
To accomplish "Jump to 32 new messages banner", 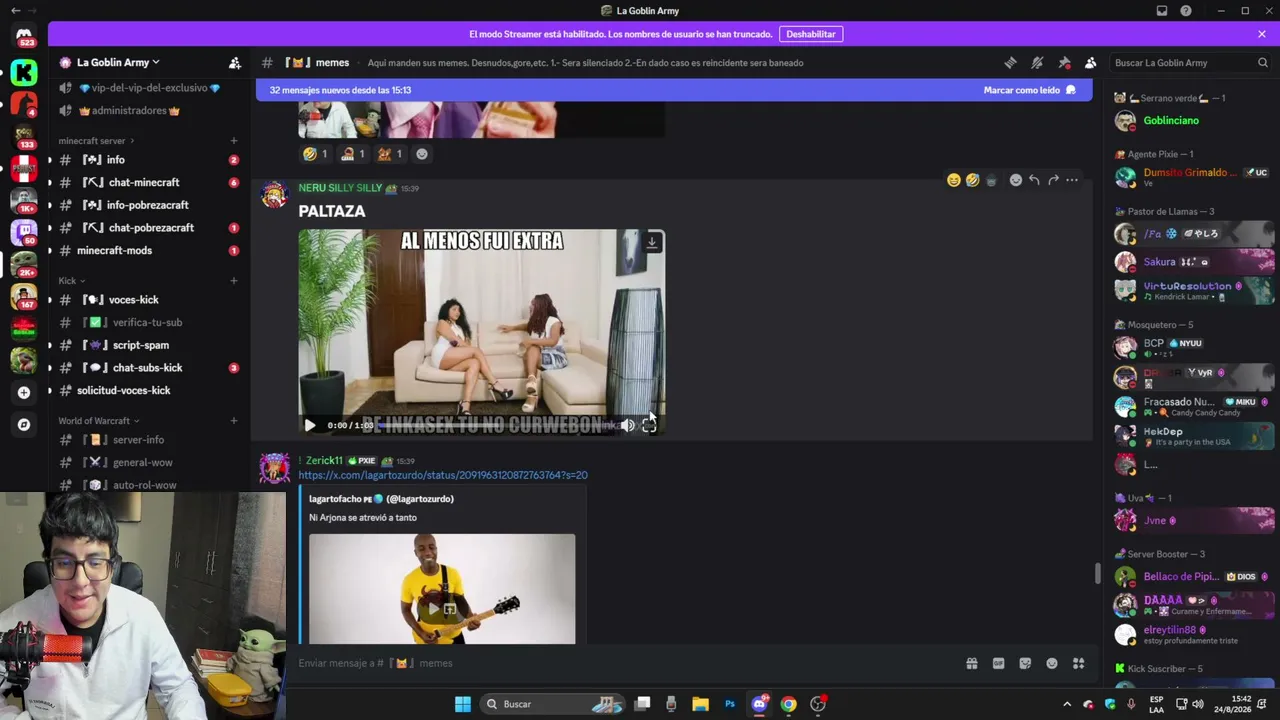I will click(674, 90).
